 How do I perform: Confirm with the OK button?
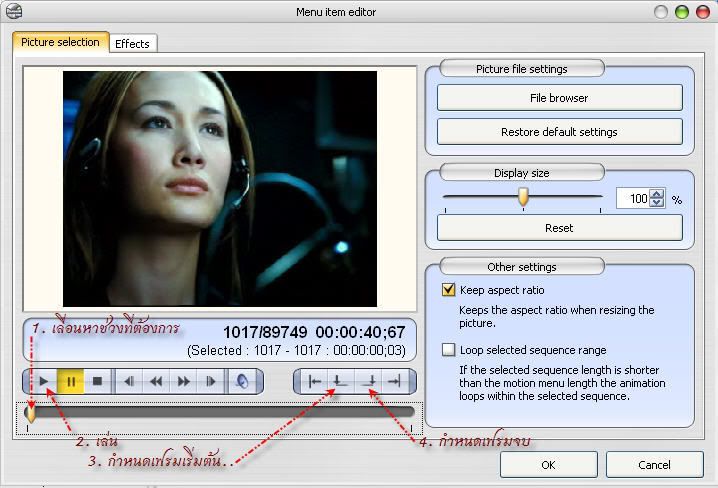tap(549, 465)
